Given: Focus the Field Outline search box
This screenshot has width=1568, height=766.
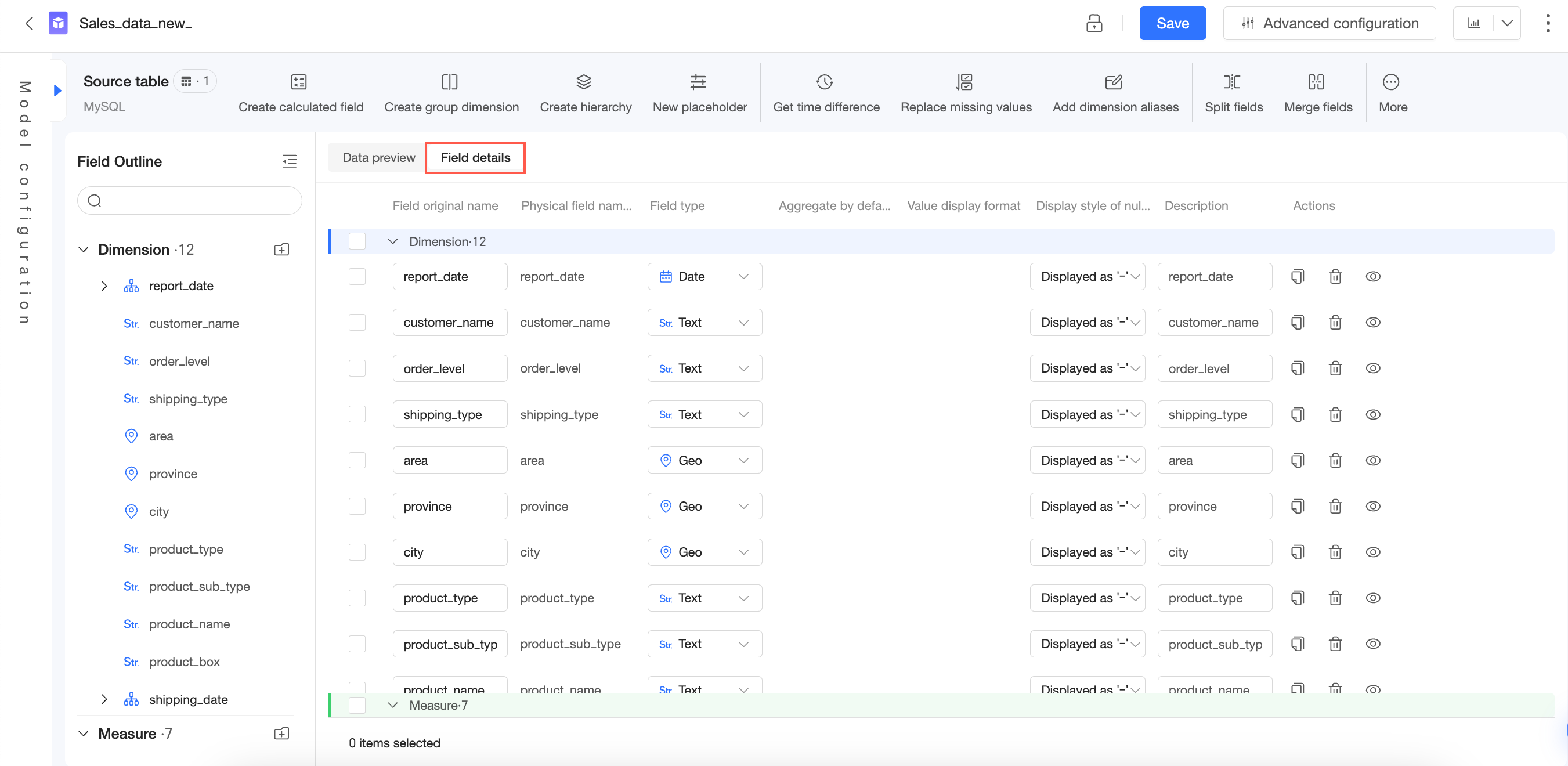Looking at the screenshot, I should click(x=189, y=200).
